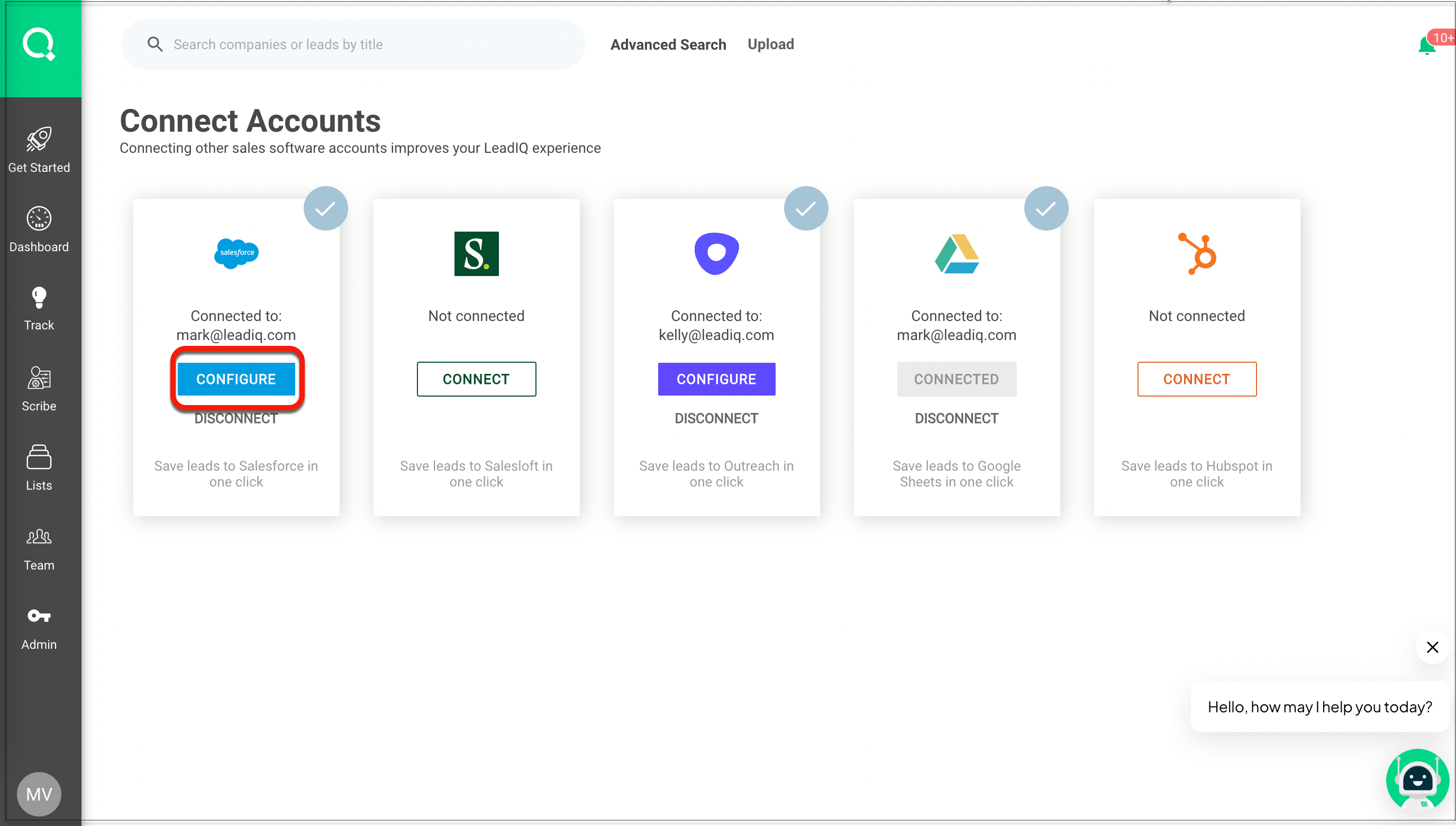Open the chatbot assistant icon
The height and width of the screenshot is (826, 1456).
pyautogui.click(x=1417, y=782)
